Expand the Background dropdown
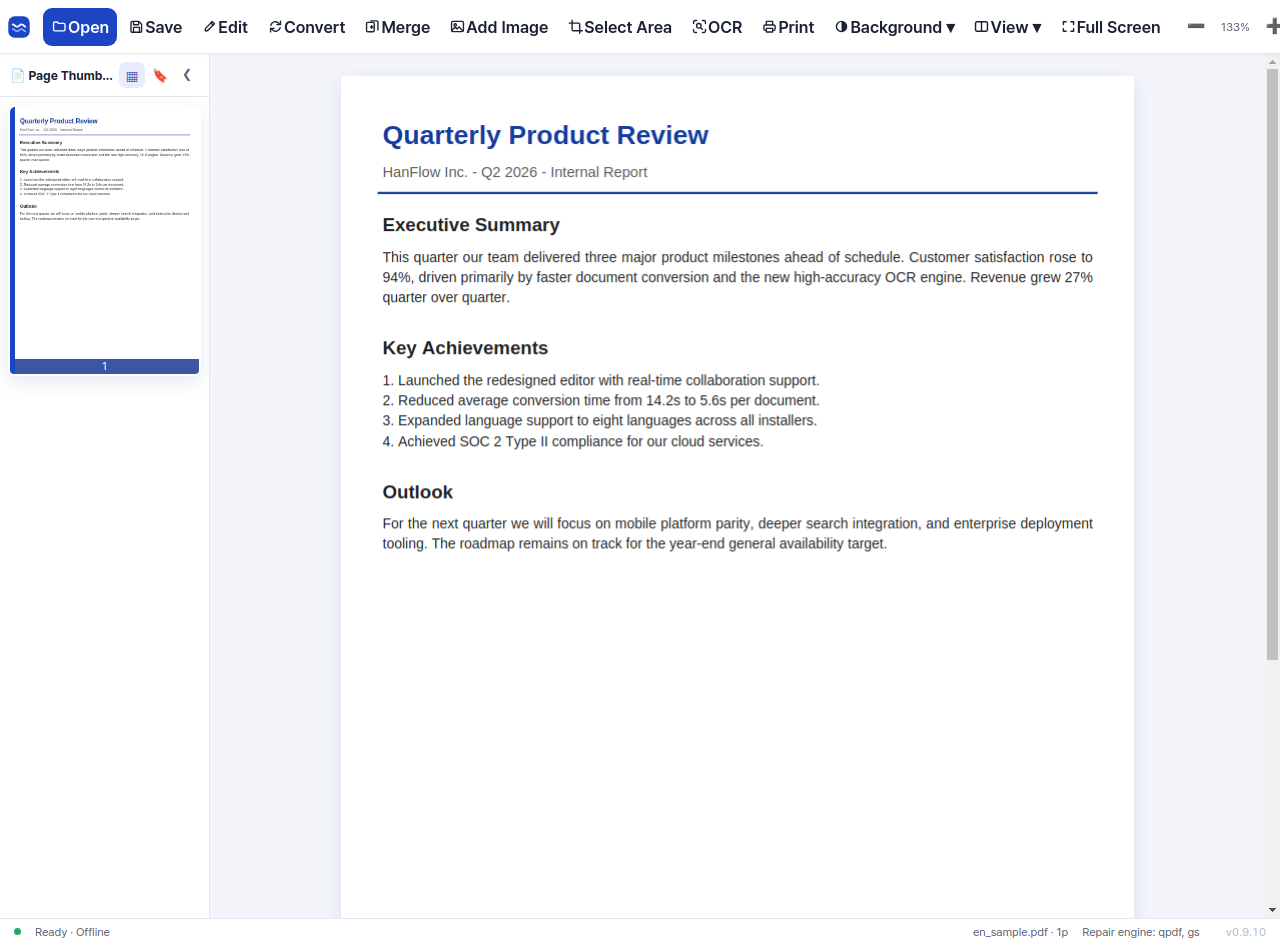1280x944 pixels. tap(895, 27)
